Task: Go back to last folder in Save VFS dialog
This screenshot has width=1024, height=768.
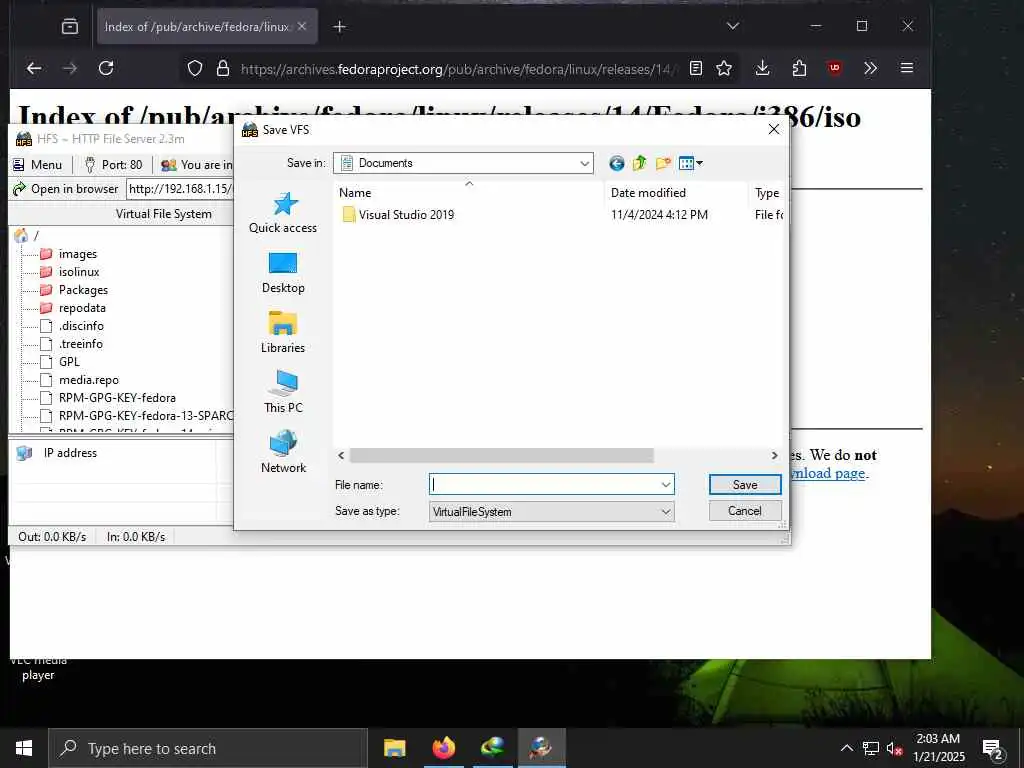Action: point(616,163)
